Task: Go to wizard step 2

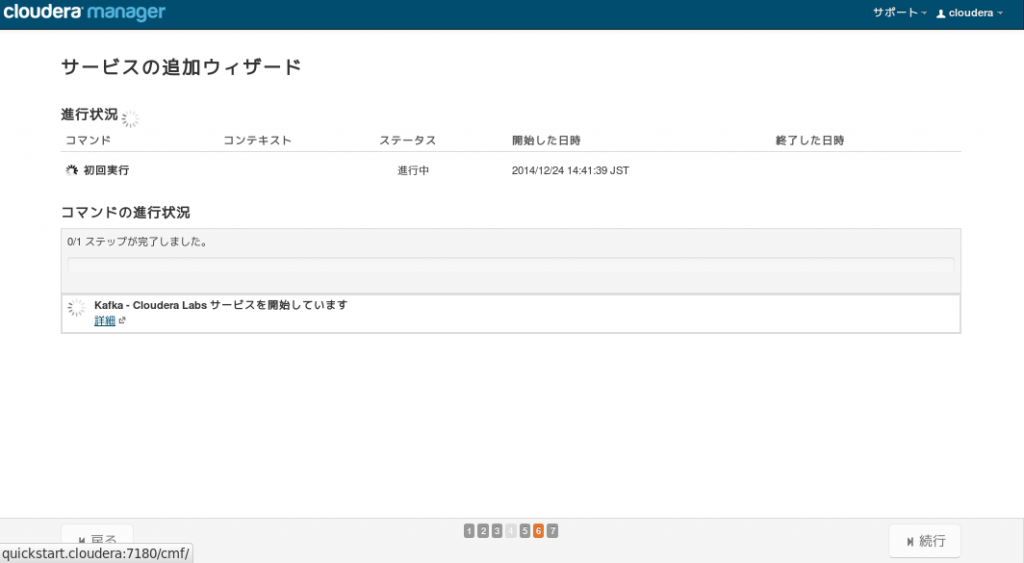Action: pyautogui.click(x=483, y=531)
